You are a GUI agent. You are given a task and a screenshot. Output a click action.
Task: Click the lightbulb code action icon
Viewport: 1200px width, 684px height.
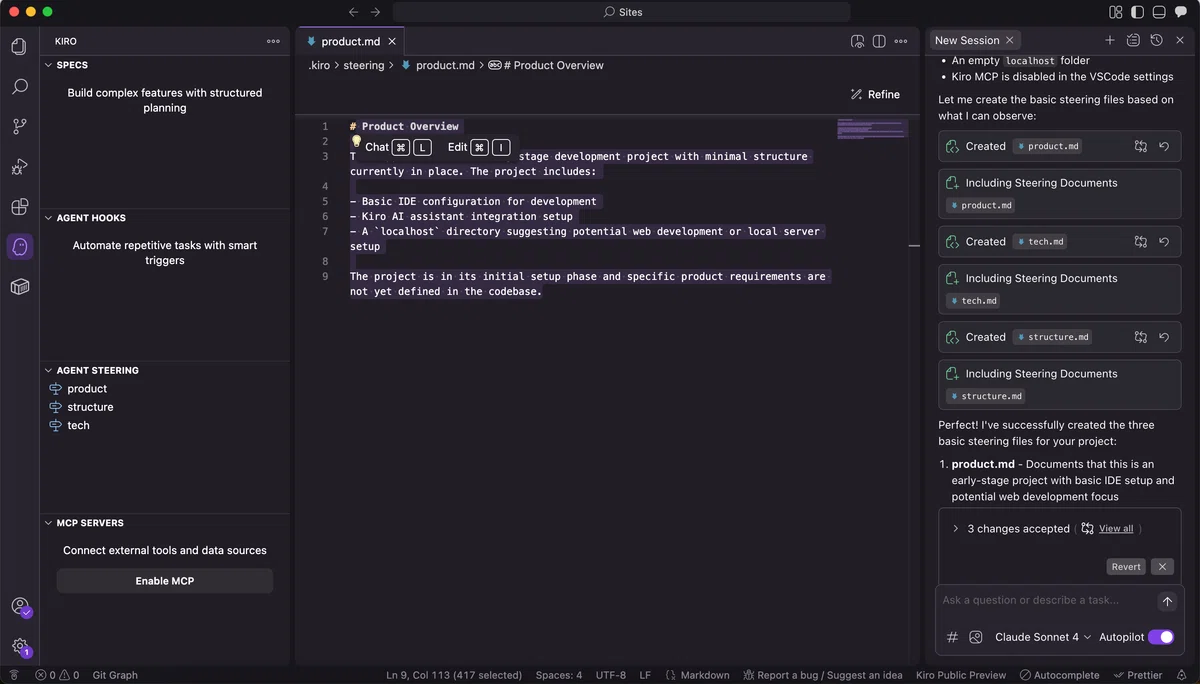pos(356,142)
